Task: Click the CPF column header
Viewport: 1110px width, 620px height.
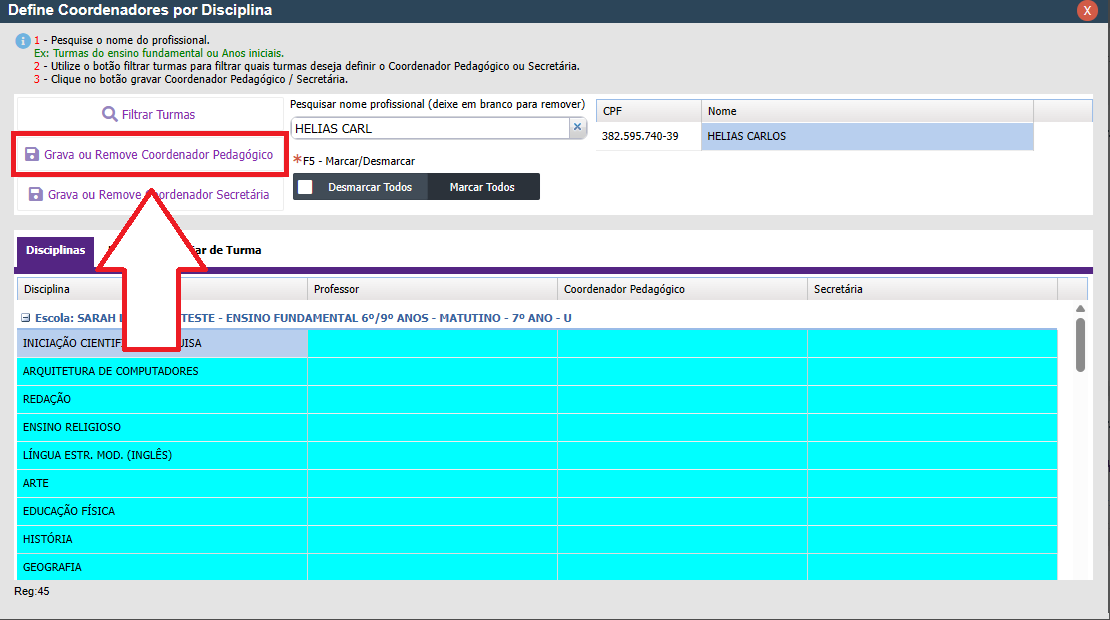Action: click(x=648, y=111)
